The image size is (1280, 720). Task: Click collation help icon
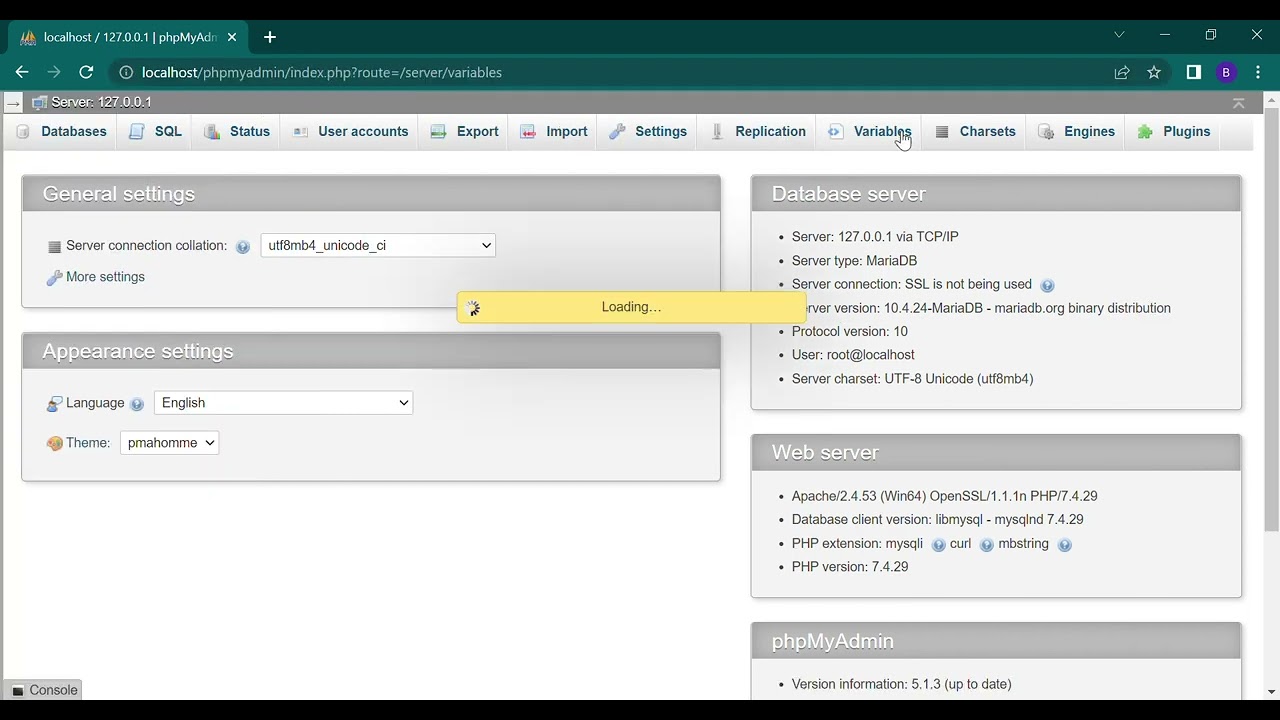click(x=242, y=247)
